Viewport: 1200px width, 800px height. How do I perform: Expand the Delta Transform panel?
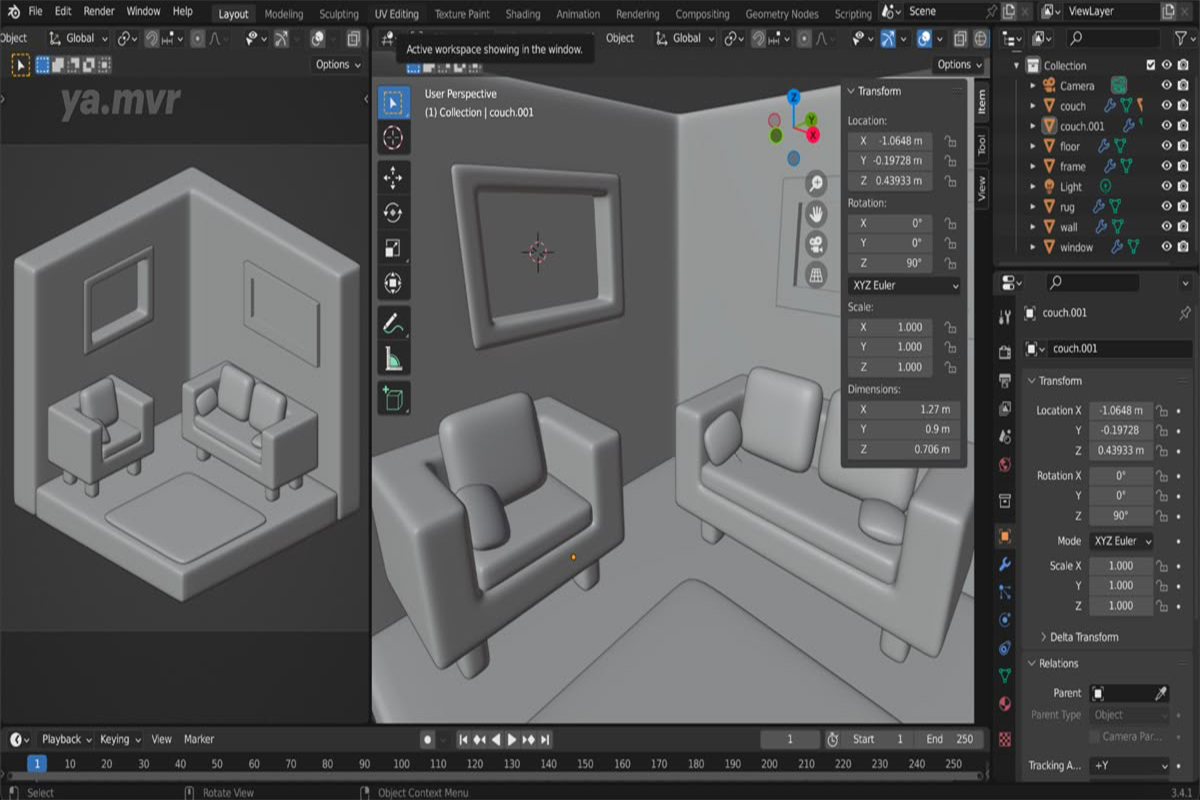(x=1084, y=637)
